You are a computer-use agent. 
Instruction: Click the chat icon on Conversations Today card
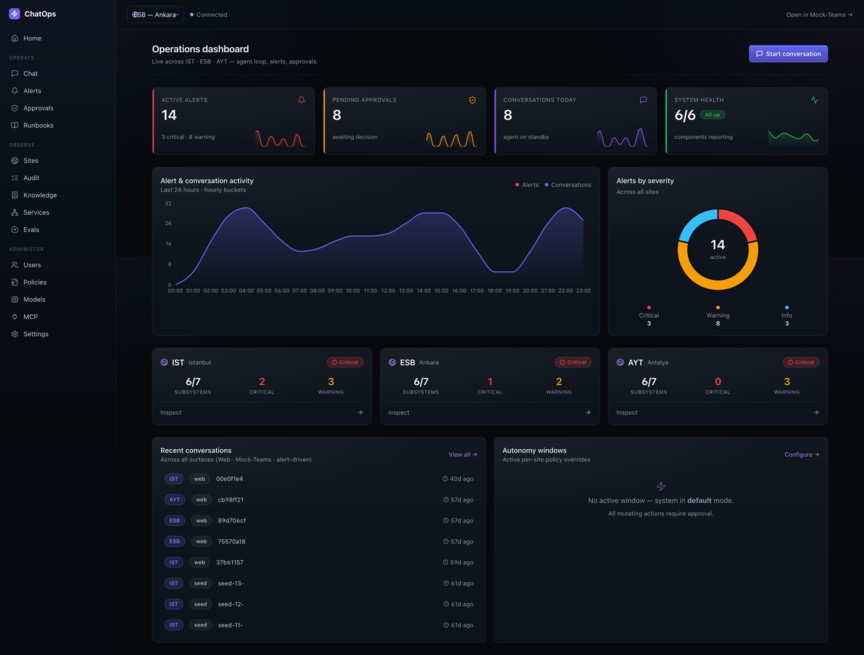643,100
